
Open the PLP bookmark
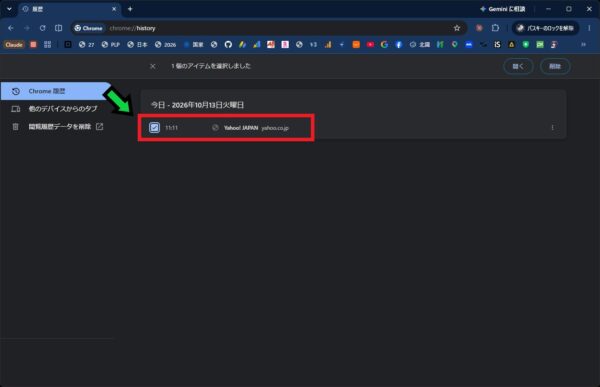(x=111, y=45)
